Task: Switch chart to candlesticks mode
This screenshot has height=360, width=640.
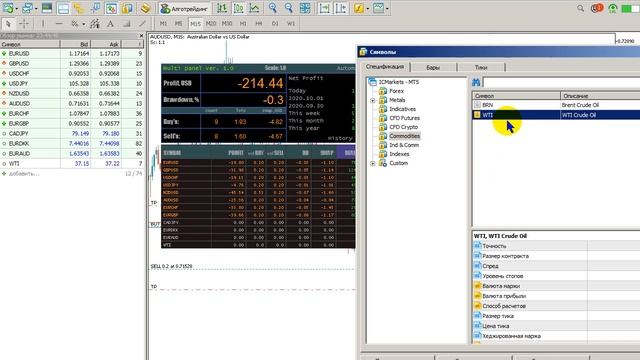Action: (238, 8)
